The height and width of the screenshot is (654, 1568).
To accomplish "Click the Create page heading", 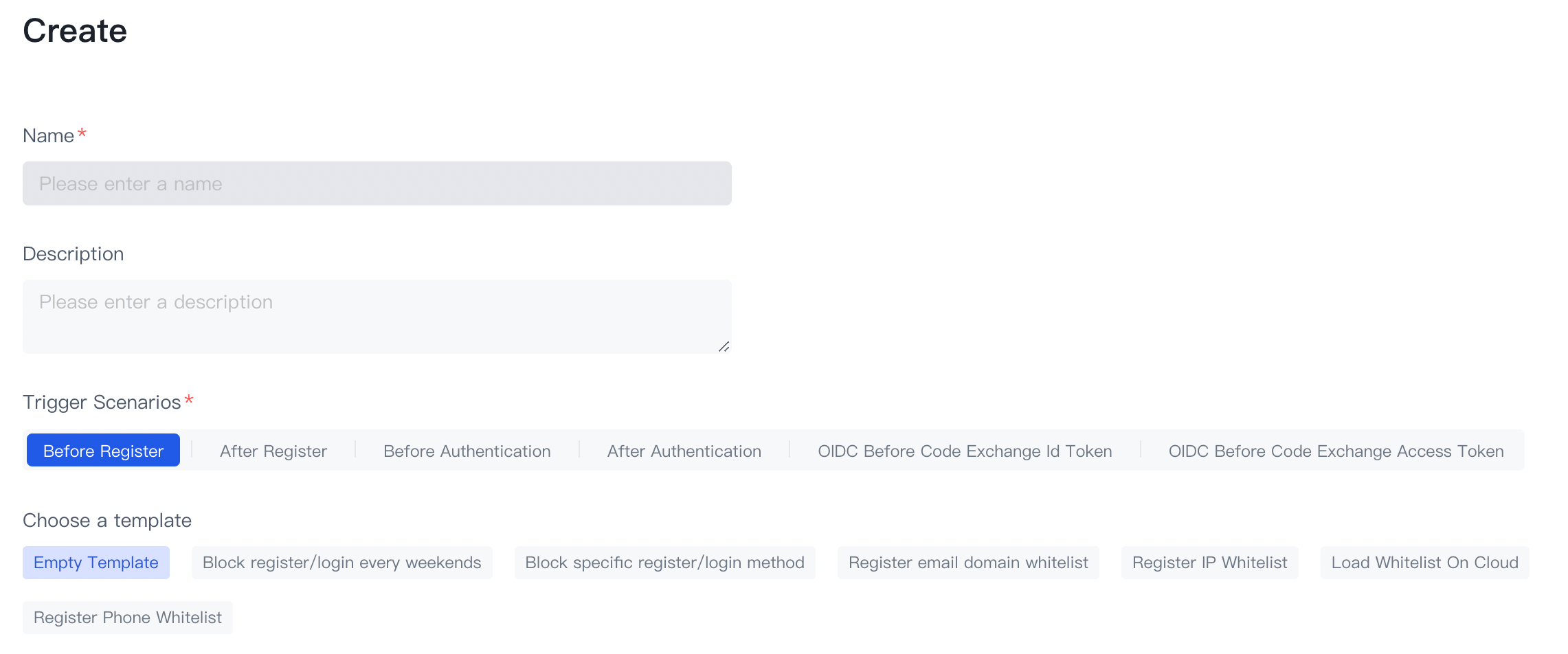I will pos(75,31).
